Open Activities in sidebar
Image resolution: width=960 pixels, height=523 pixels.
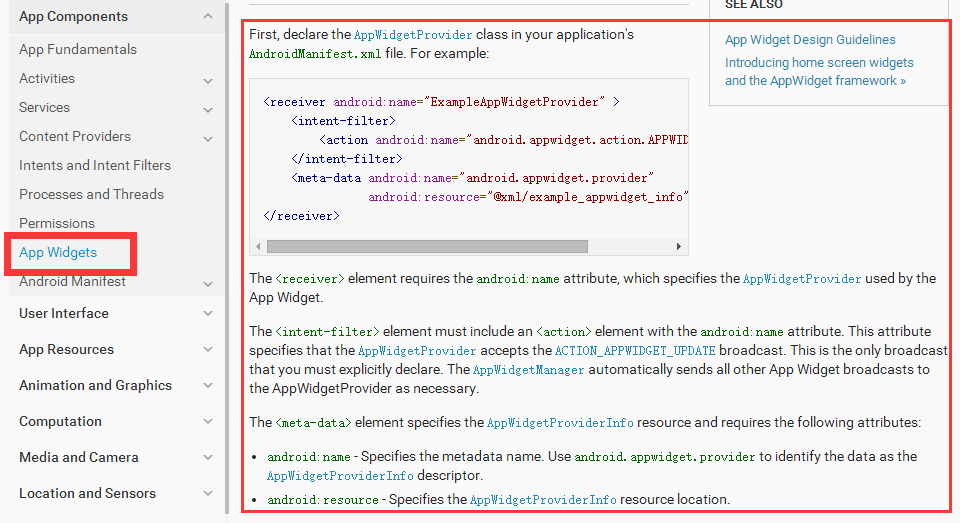(47, 78)
